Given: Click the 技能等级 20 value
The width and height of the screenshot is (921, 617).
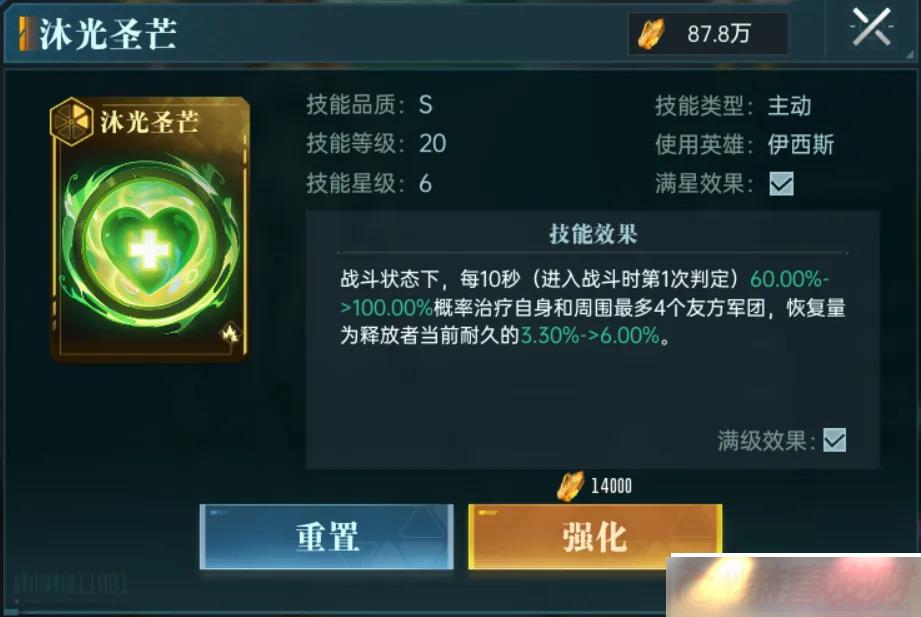Looking at the screenshot, I should click(x=432, y=144).
